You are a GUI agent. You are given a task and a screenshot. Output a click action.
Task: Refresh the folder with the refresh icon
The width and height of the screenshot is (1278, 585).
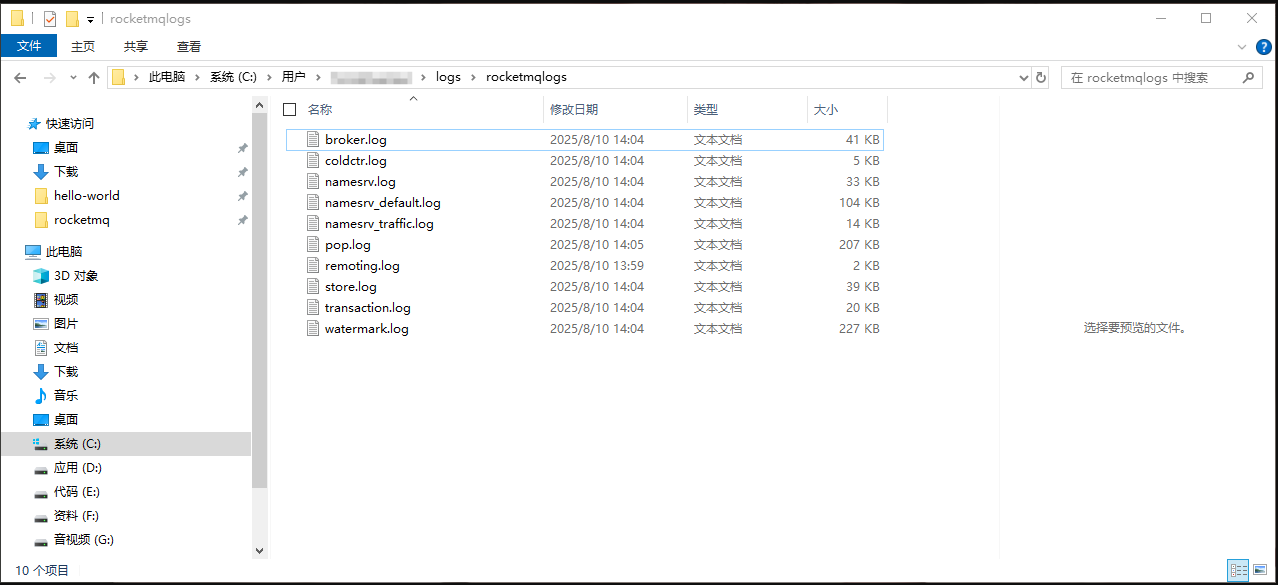[1041, 76]
